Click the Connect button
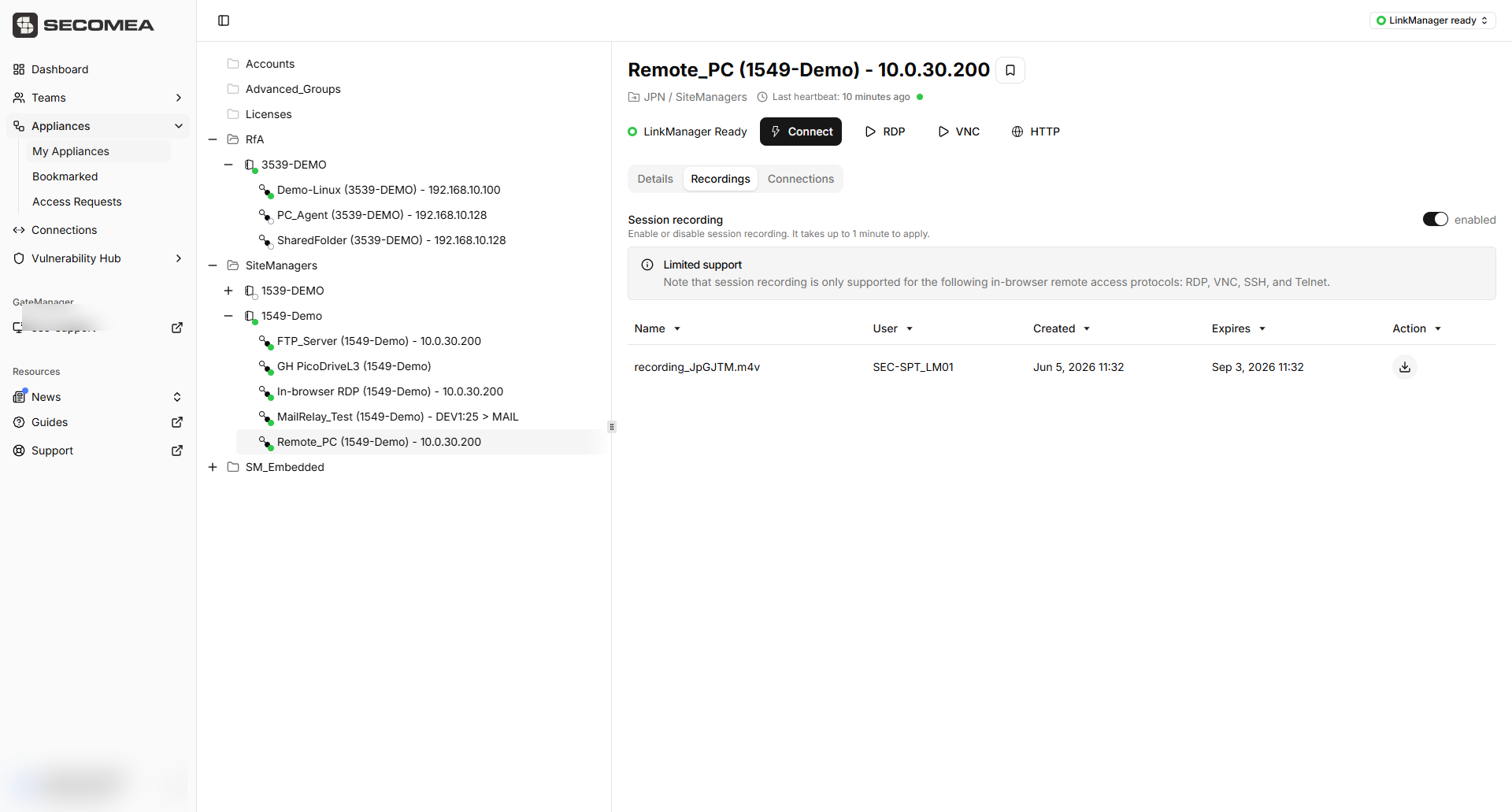 [x=801, y=132]
